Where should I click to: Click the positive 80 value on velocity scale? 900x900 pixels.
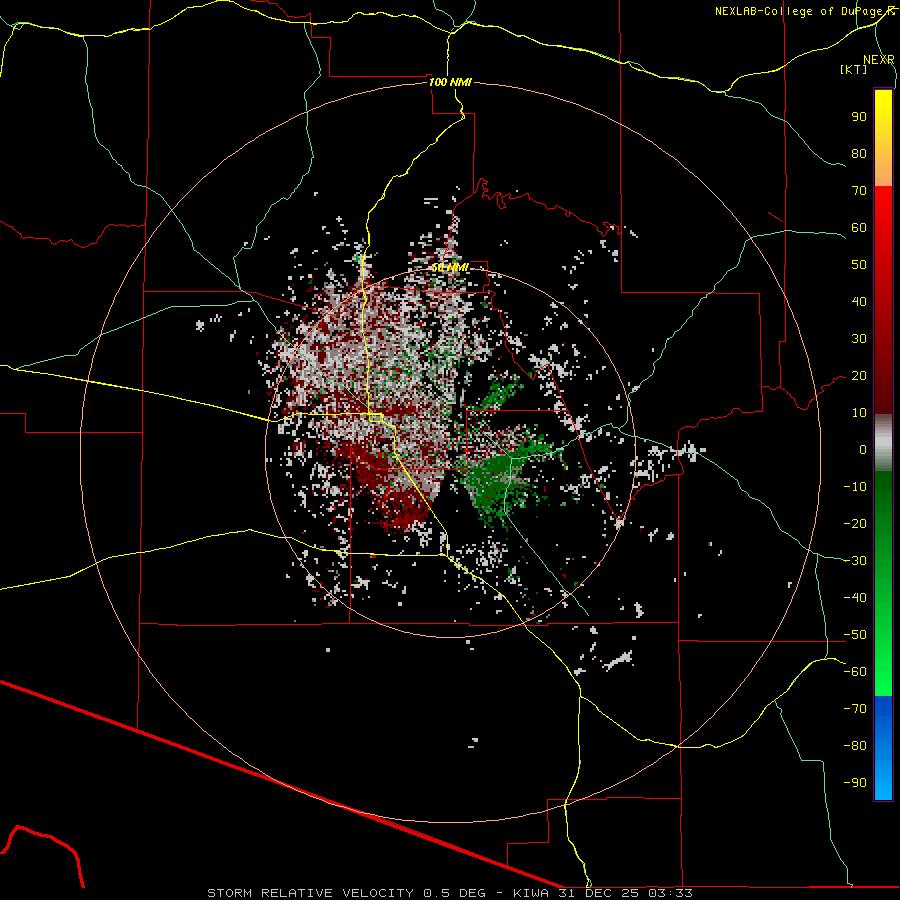(859, 153)
